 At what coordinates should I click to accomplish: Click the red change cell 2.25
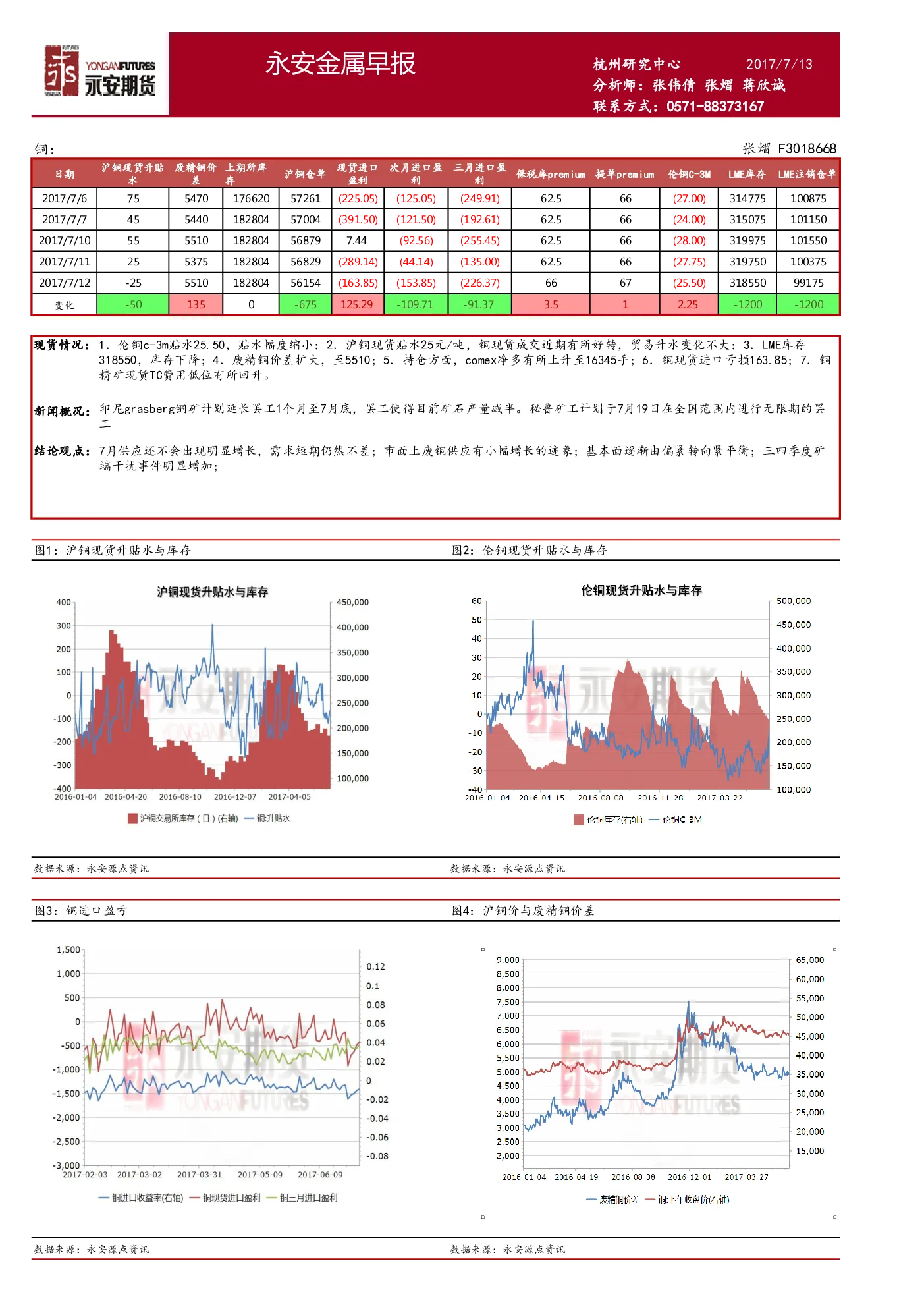(688, 304)
